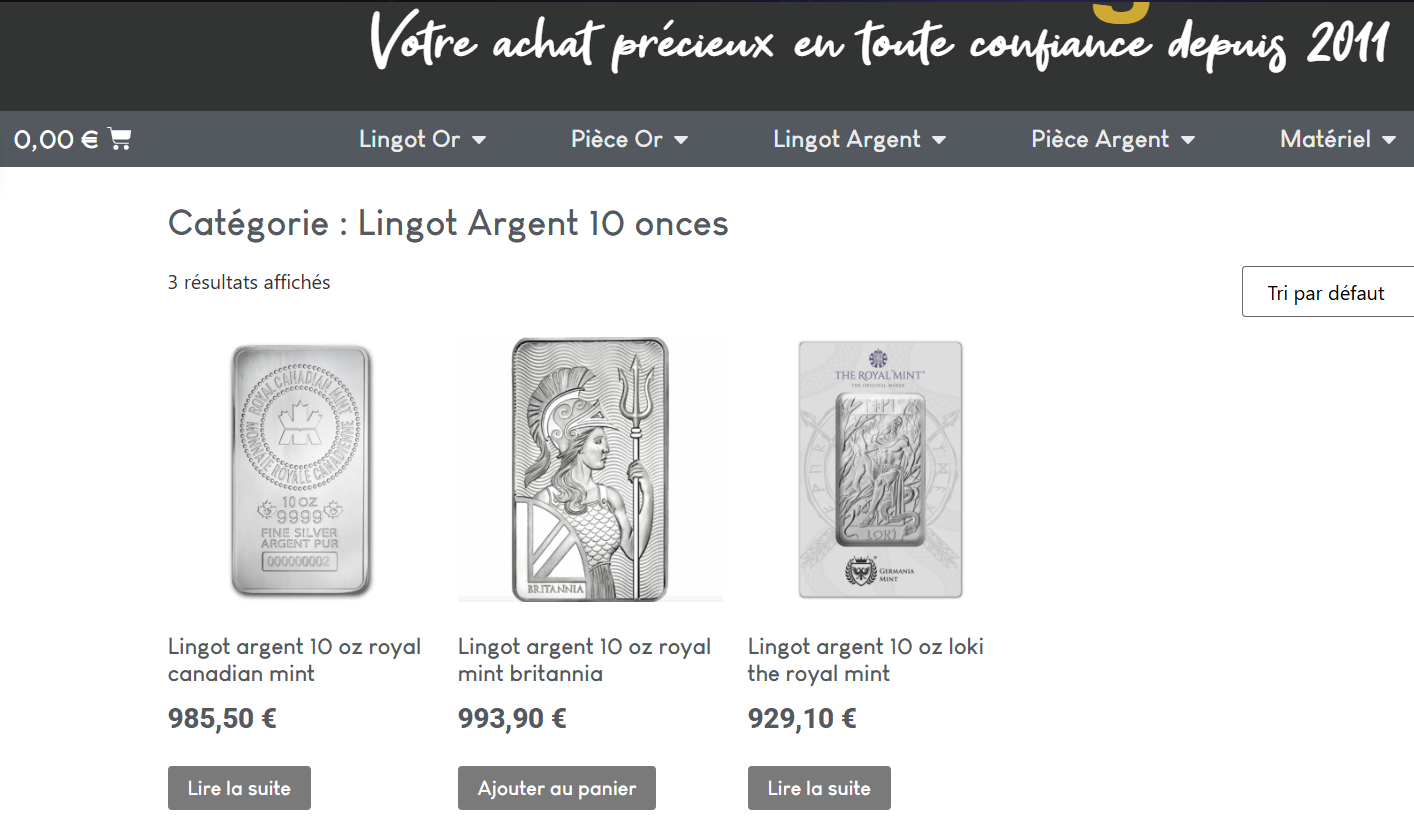This screenshot has height=826, width=1414.
Task: Click the caret arrow beside Lingot Or
Action: (x=479, y=140)
